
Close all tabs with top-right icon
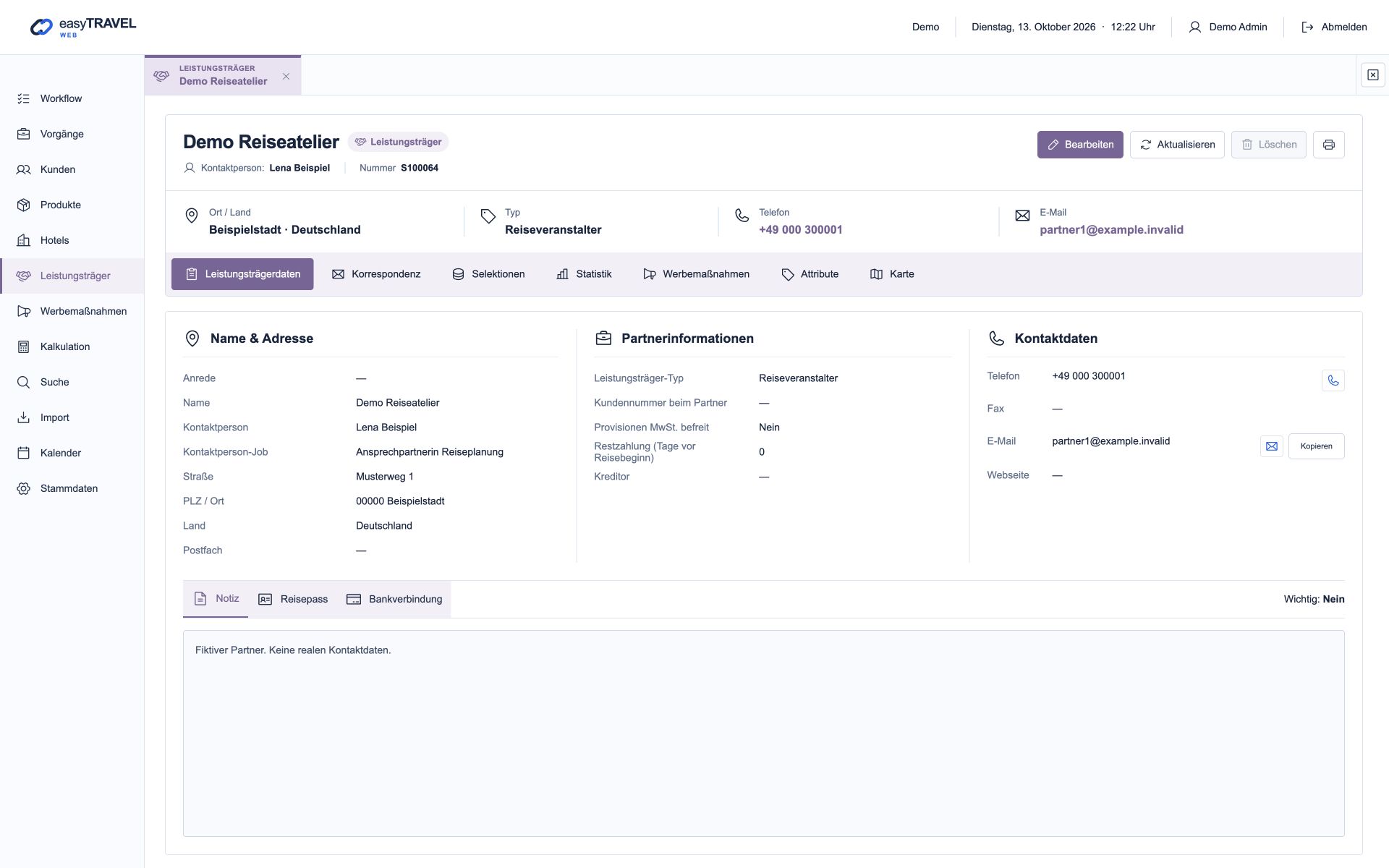click(1372, 75)
